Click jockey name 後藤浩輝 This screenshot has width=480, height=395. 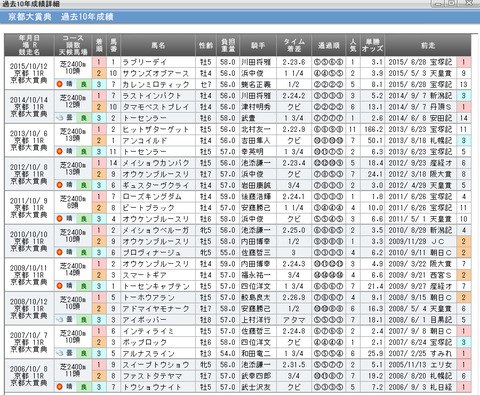256,197
